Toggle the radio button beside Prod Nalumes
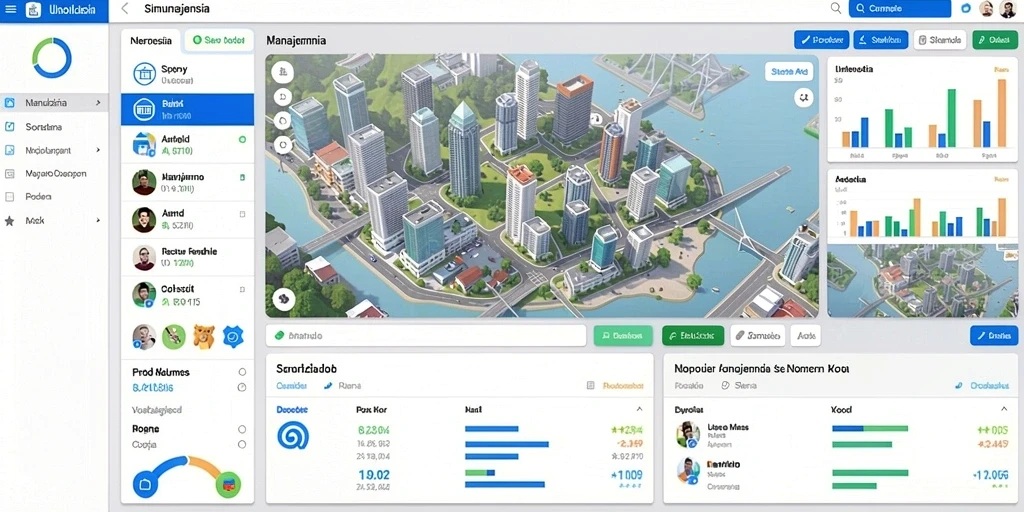1024x512 pixels. click(242, 372)
